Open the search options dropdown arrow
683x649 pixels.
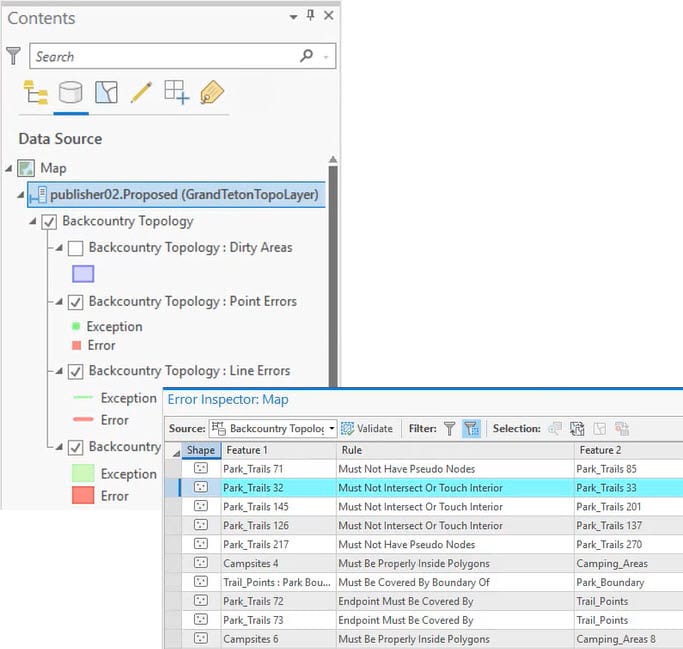point(326,57)
